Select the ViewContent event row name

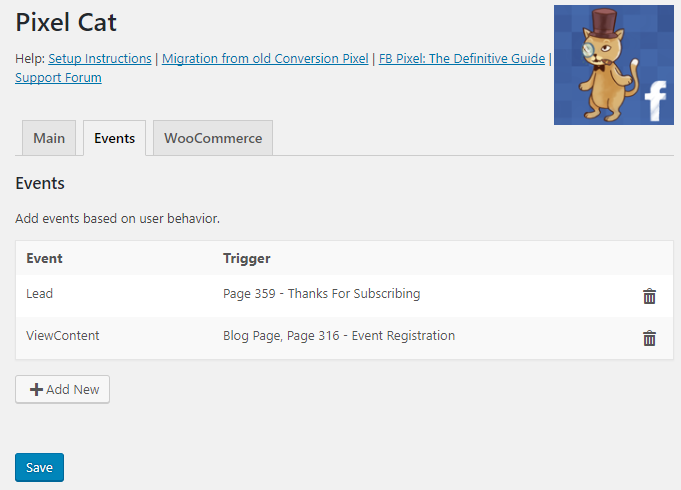[63, 335]
